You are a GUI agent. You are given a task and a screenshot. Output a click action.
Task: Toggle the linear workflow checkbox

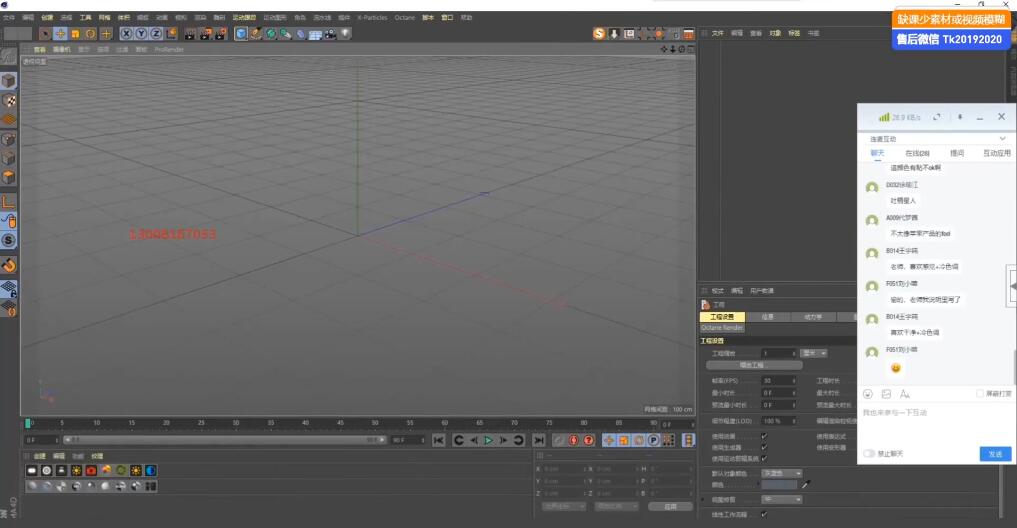[765, 514]
